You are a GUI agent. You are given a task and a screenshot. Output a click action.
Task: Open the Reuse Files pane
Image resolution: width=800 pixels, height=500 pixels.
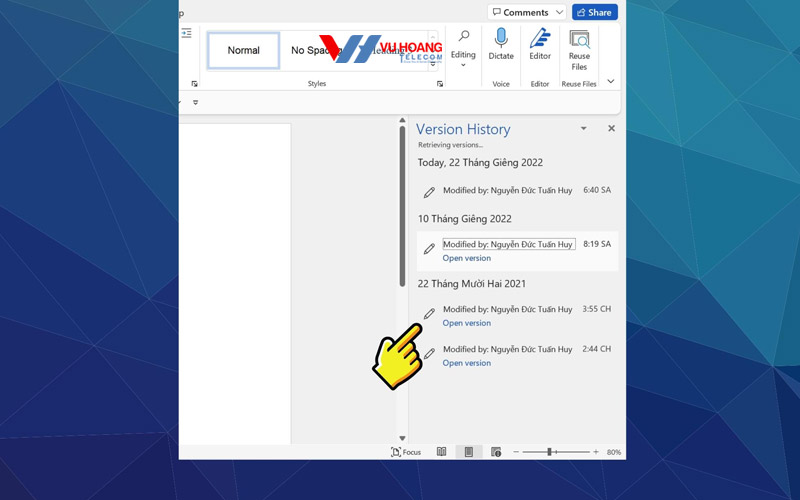point(579,46)
